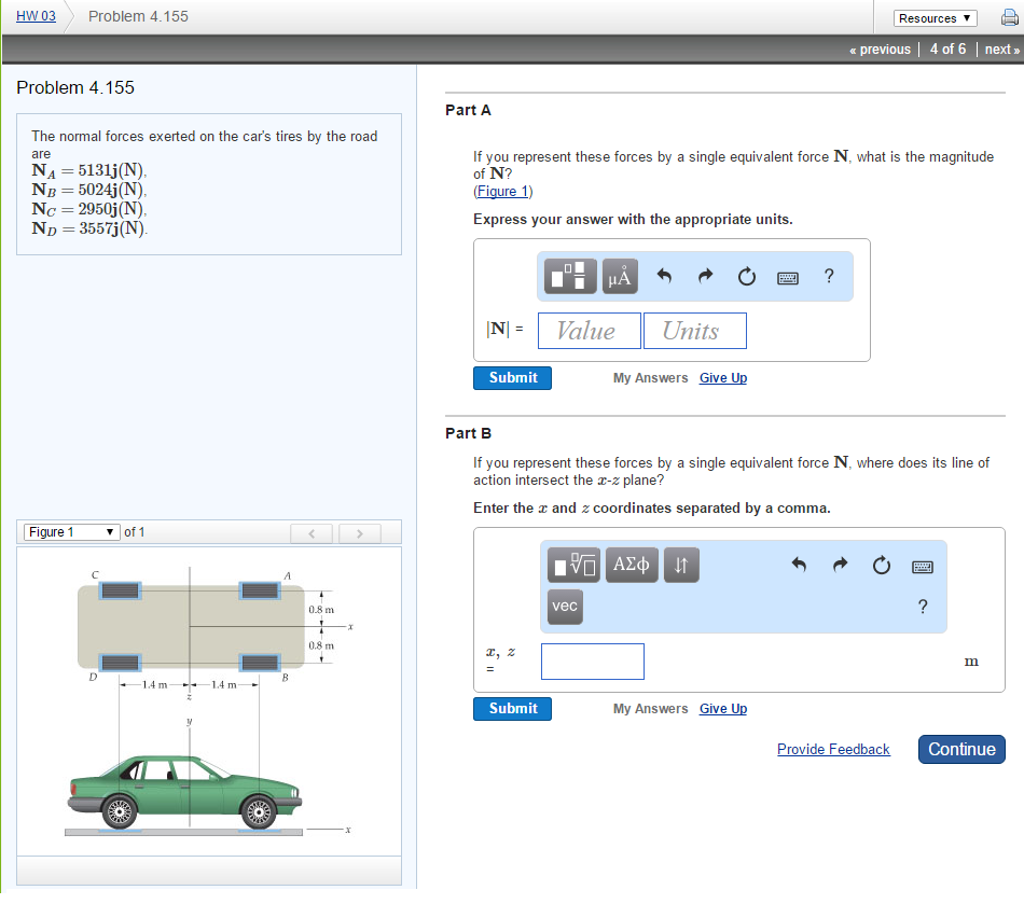This screenshot has height=904, width=1024.
Task: Click the printer icon at top right
Action: [1009, 17]
